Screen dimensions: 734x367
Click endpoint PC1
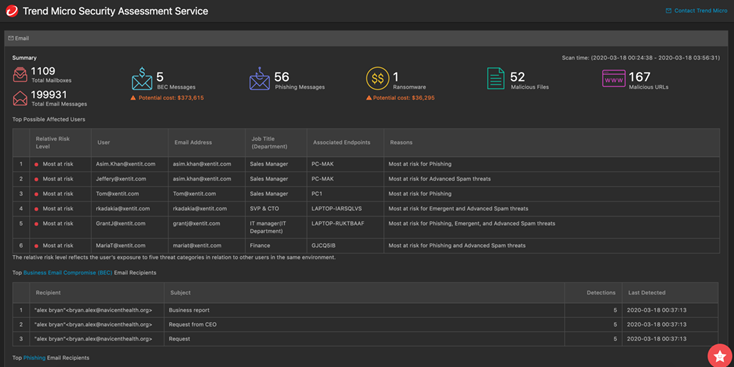(x=317, y=193)
